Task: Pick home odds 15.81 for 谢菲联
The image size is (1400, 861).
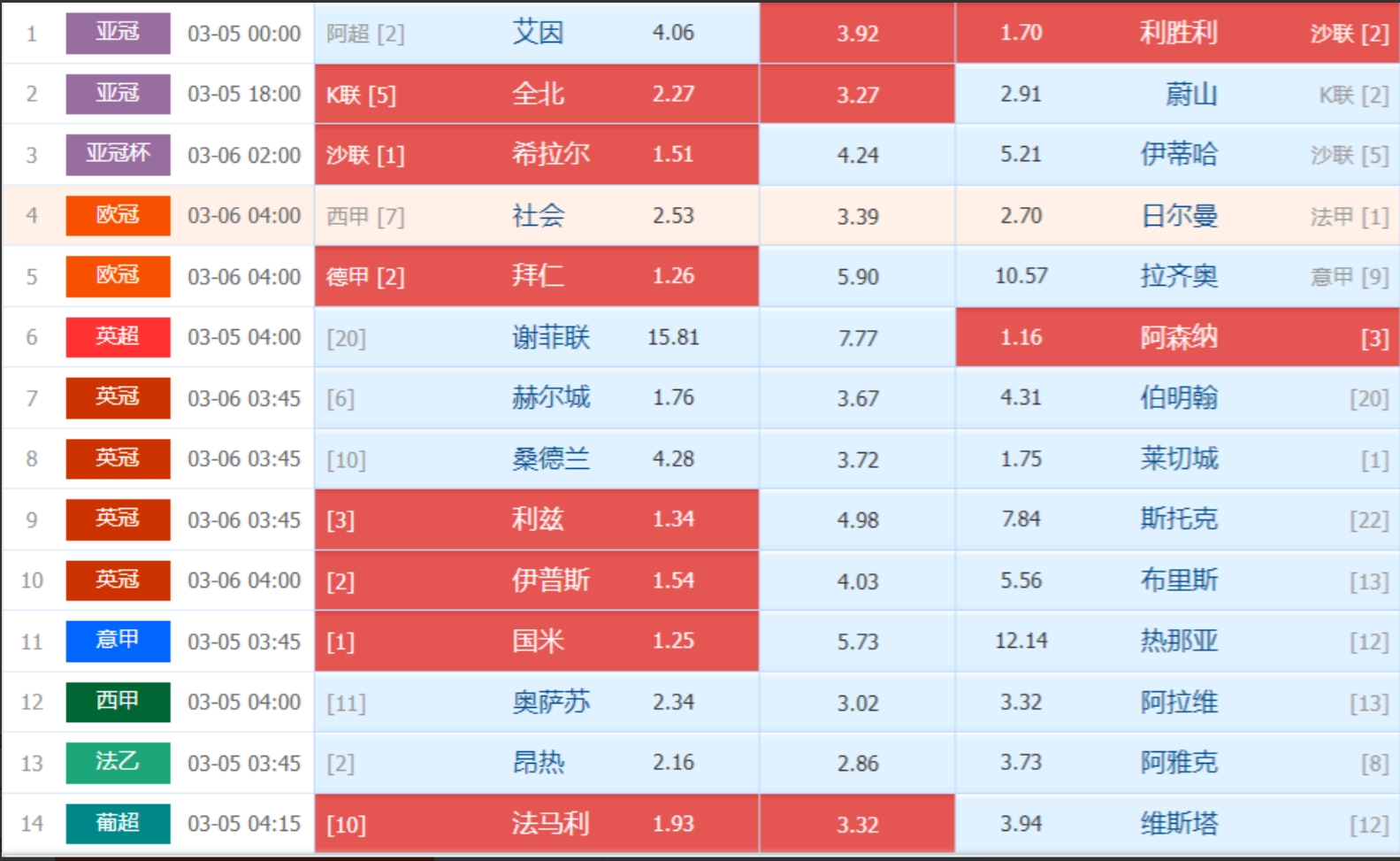Action: point(673,337)
